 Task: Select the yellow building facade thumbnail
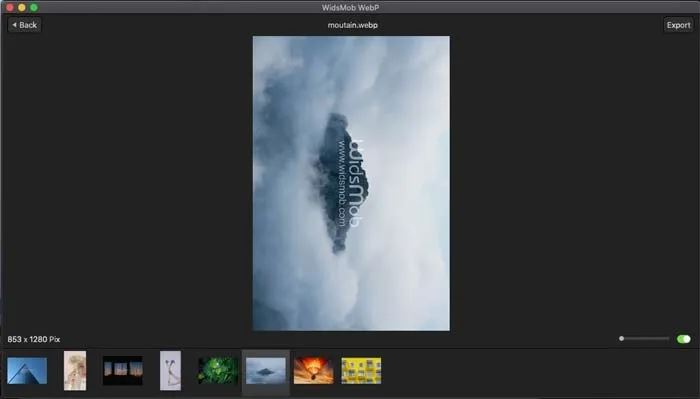click(361, 370)
